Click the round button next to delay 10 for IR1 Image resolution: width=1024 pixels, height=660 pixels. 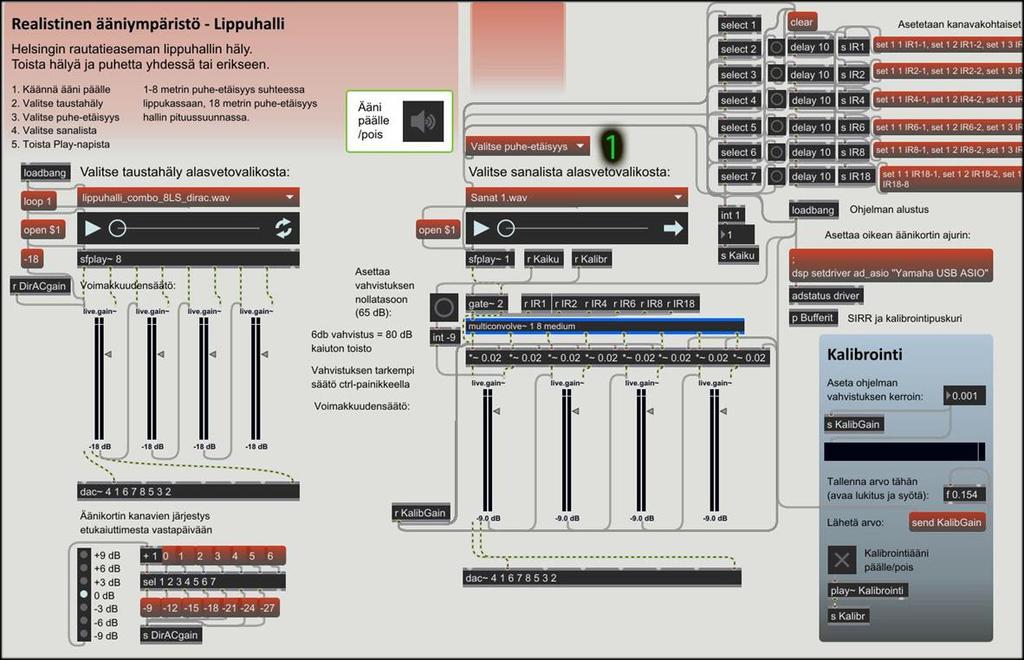pos(776,47)
